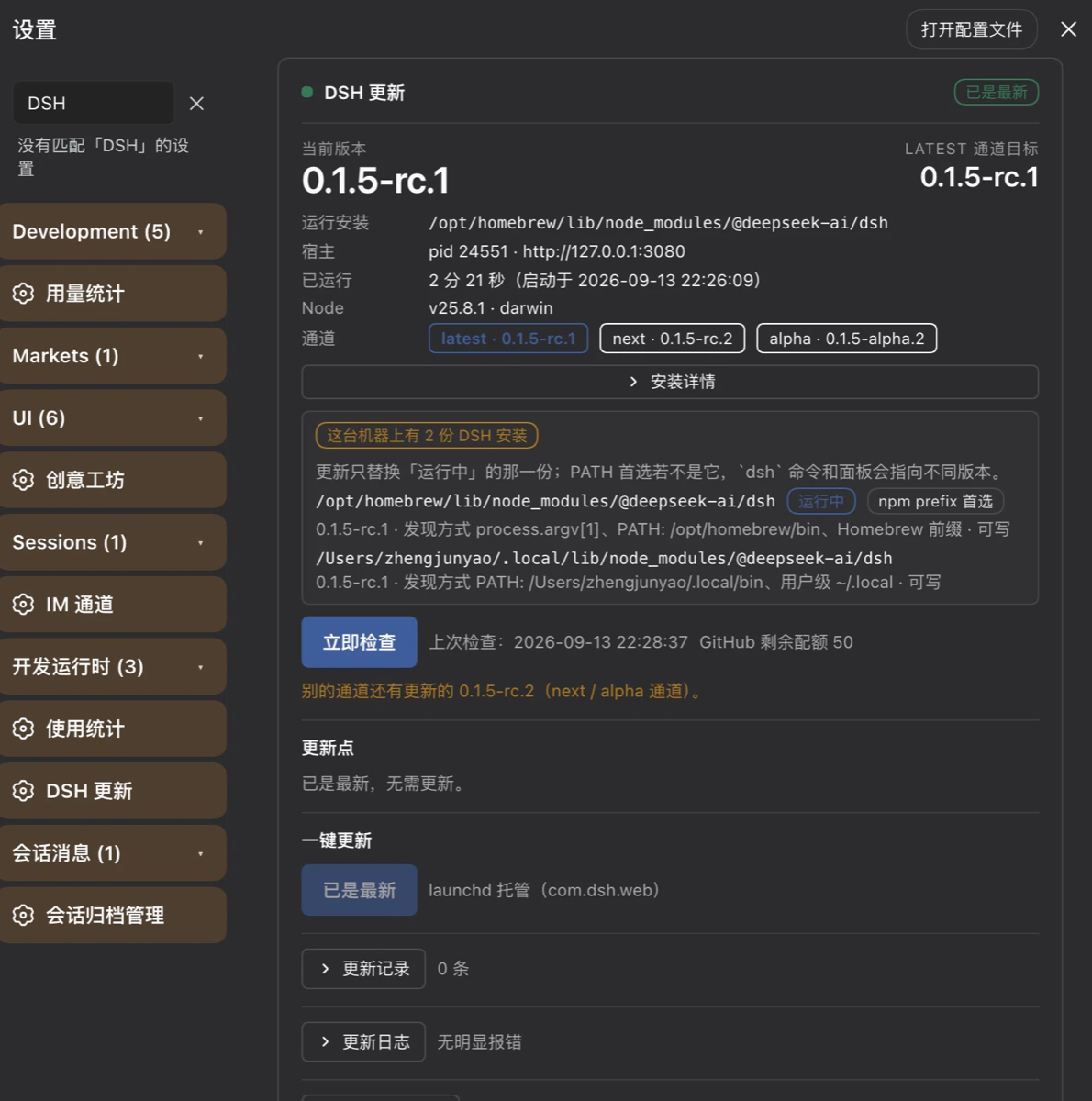
Task: Click 0 条 count next to 更新记录
Action: pyautogui.click(x=453, y=969)
